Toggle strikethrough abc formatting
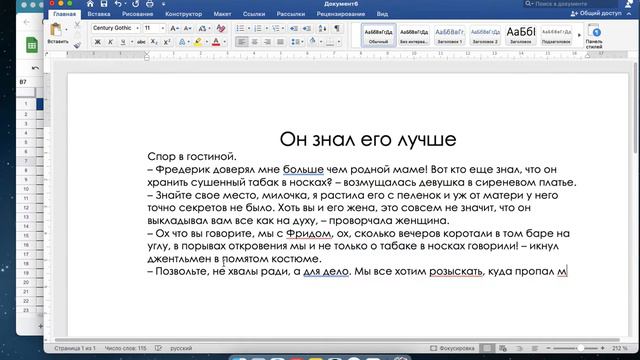Screen dimensions: 640x360 [141, 42]
